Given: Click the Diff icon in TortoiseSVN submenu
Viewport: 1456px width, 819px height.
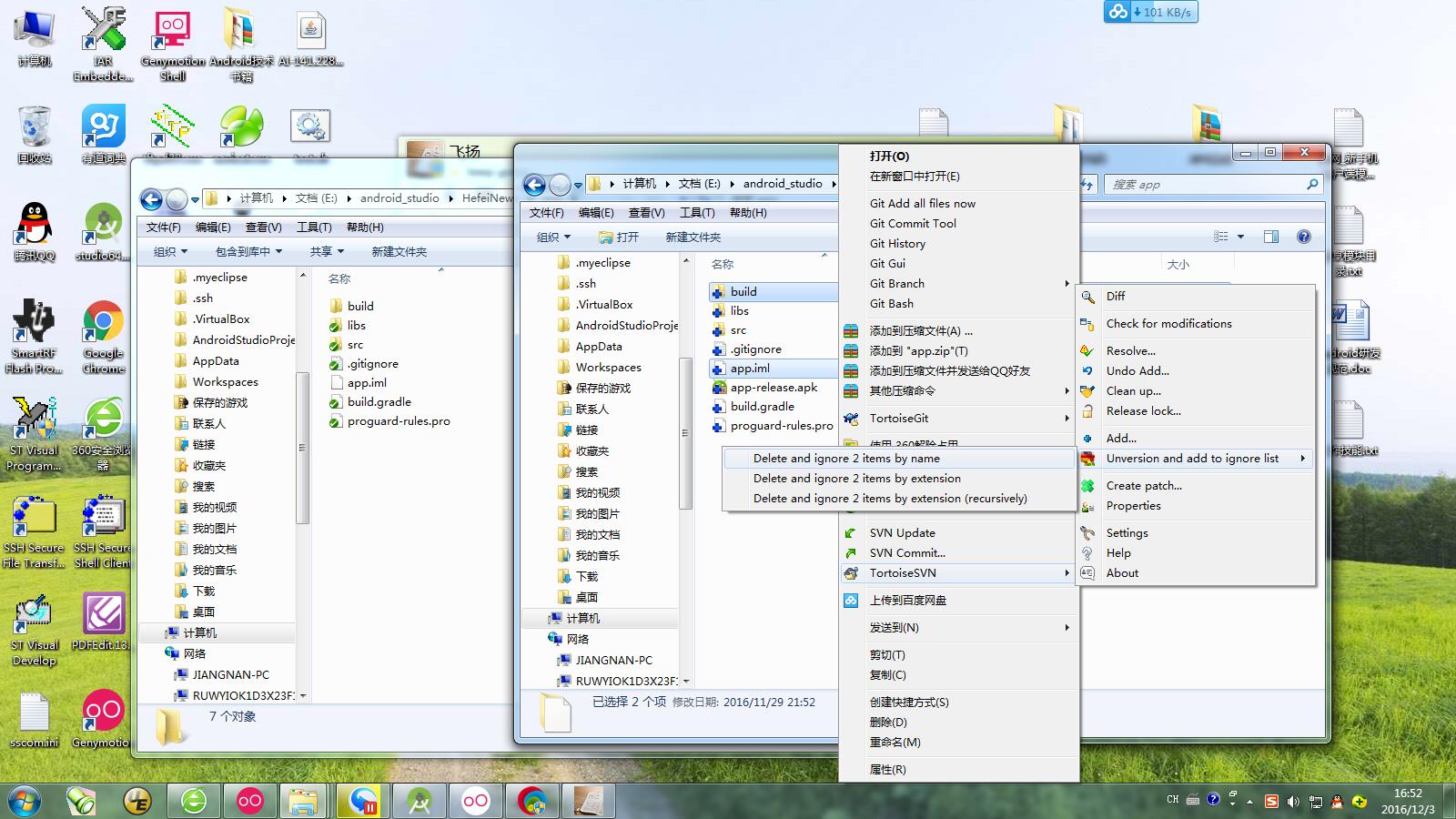Looking at the screenshot, I should click(x=1087, y=297).
